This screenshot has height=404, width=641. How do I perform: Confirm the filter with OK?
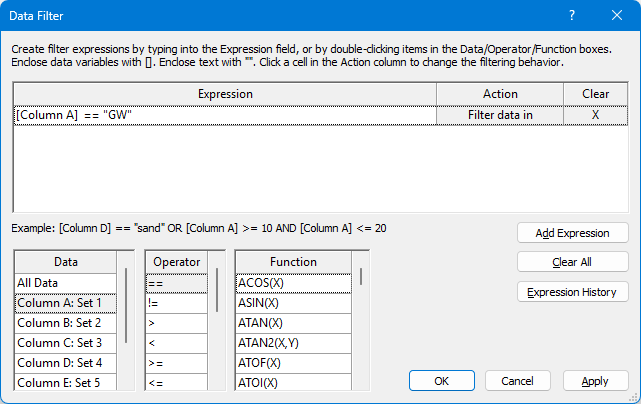tap(441, 381)
